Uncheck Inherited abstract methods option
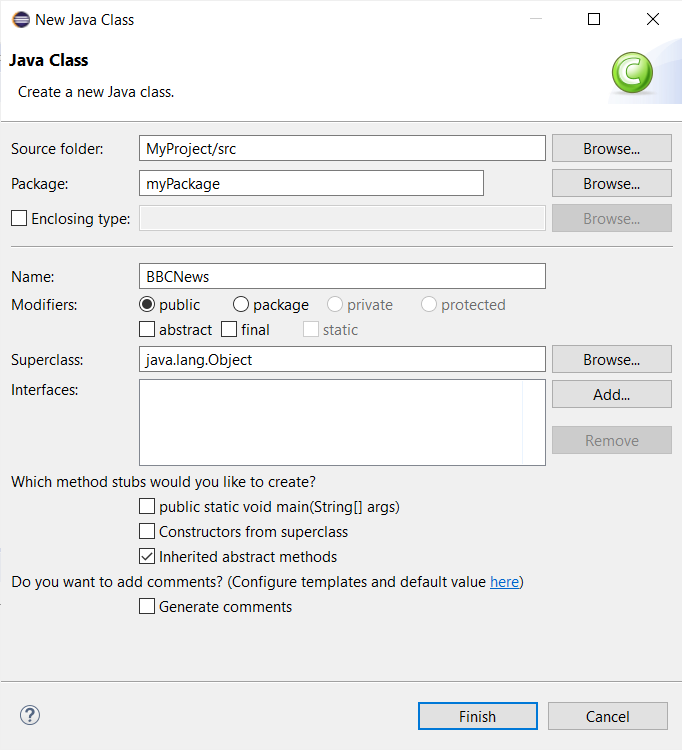682x750 pixels. [148, 557]
